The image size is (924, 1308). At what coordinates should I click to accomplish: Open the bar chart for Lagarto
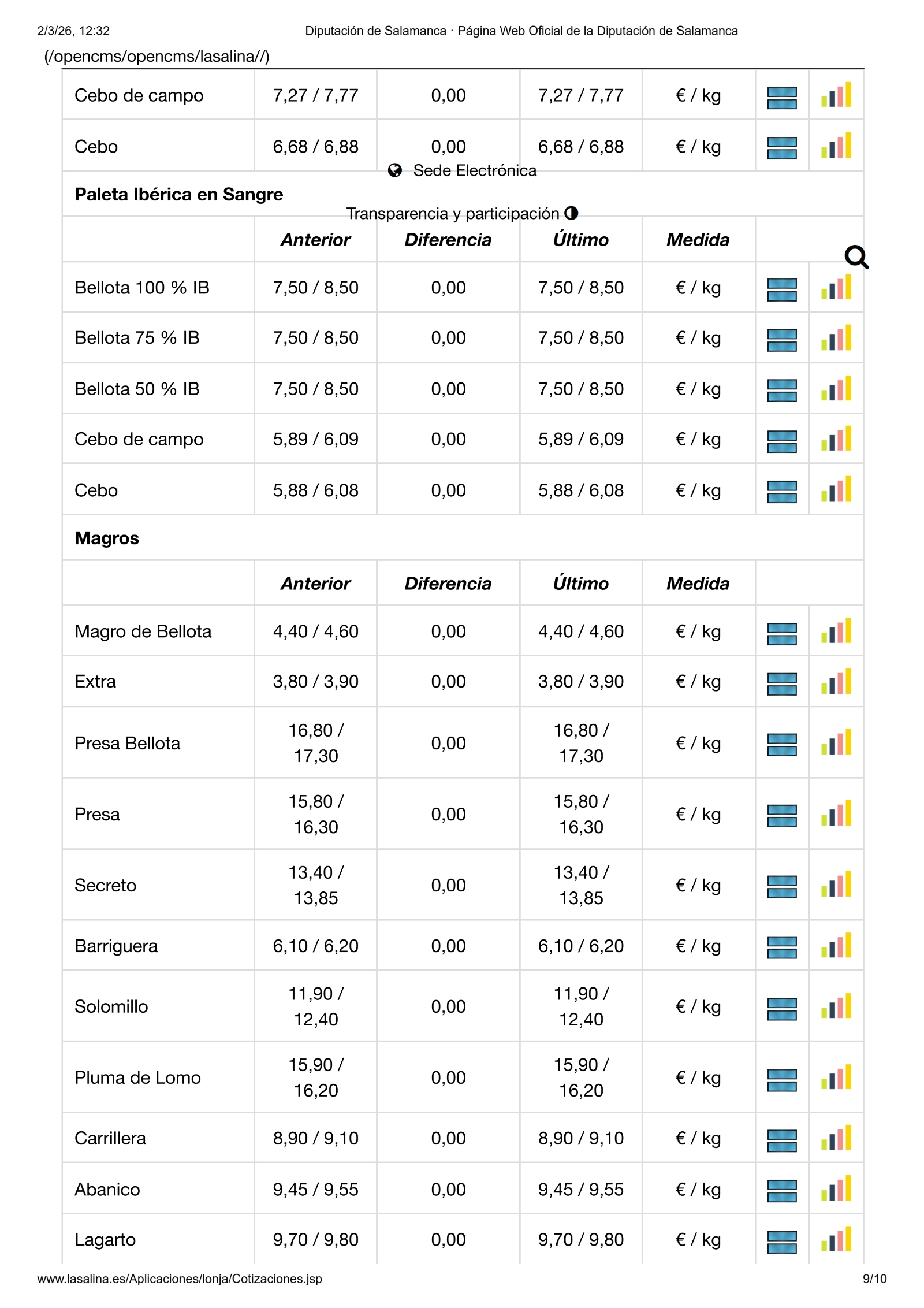(x=836, y=1239)
